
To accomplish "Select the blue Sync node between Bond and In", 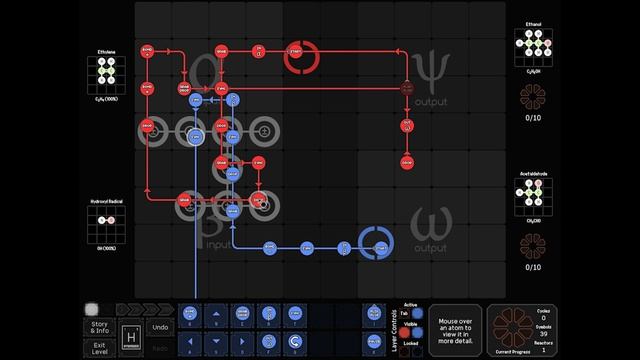I will point(307,248).
